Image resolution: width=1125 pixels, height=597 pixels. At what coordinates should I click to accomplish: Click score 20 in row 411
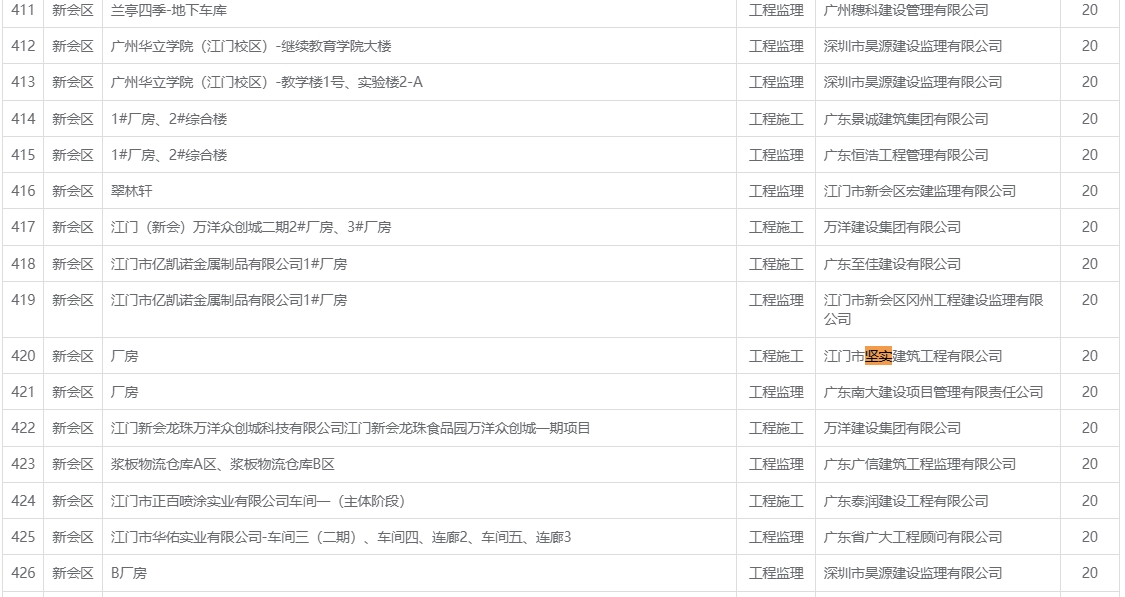click(x=1089, y=10)
